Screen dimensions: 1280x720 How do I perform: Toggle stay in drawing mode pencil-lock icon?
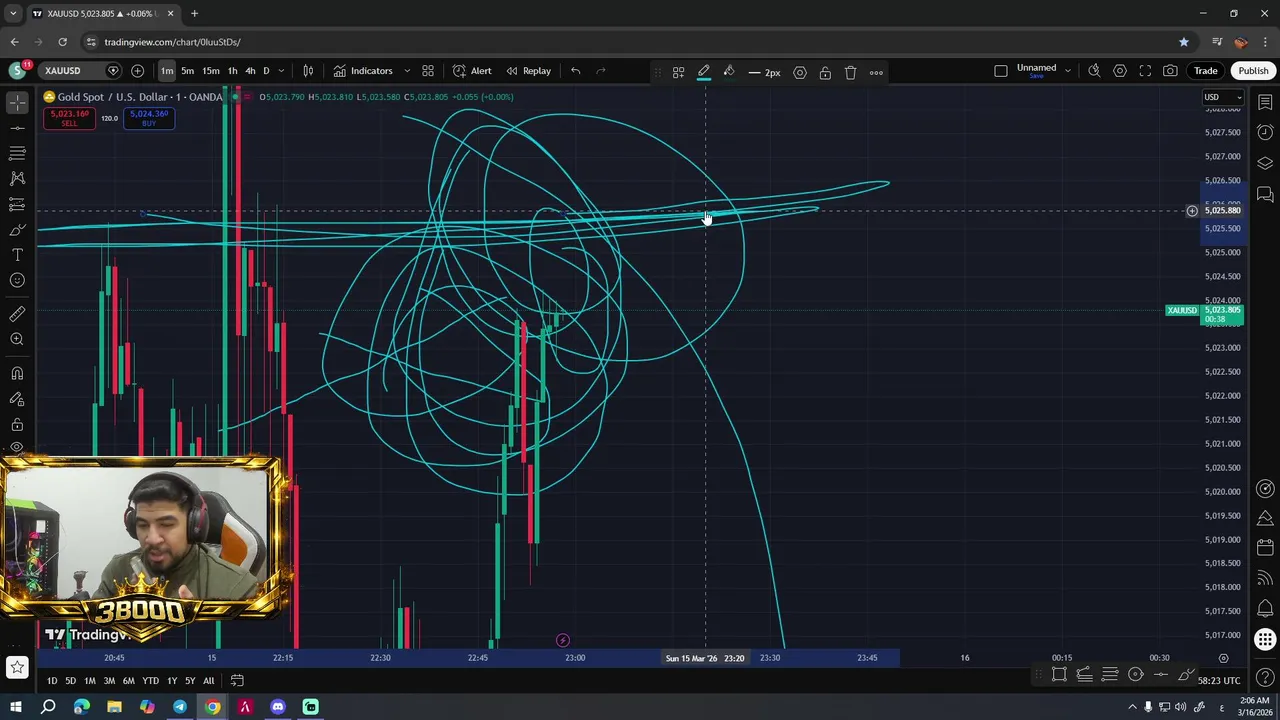pos(17,399)
